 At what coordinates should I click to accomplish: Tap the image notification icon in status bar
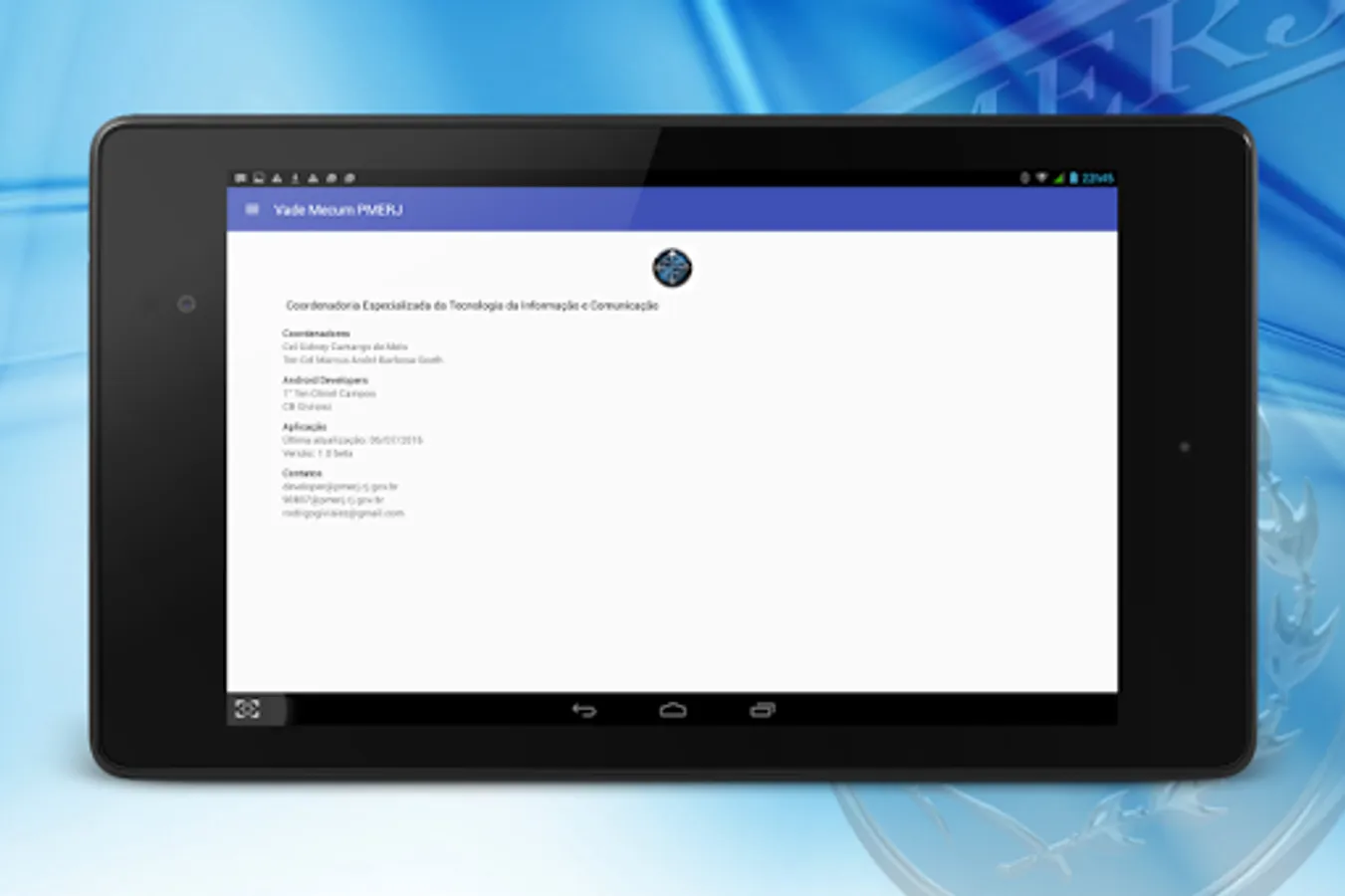(x=258, y=178)
